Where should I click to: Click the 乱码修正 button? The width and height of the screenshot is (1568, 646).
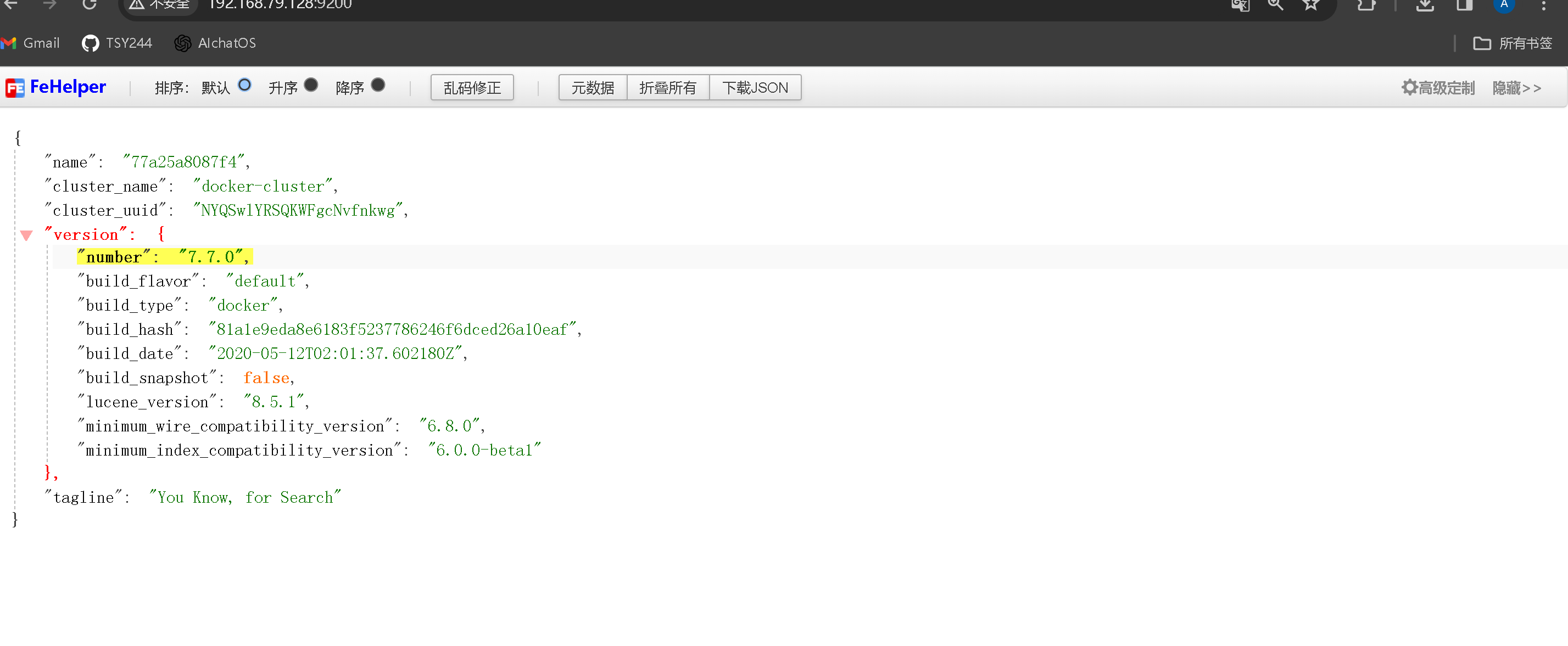click(472, 88)
